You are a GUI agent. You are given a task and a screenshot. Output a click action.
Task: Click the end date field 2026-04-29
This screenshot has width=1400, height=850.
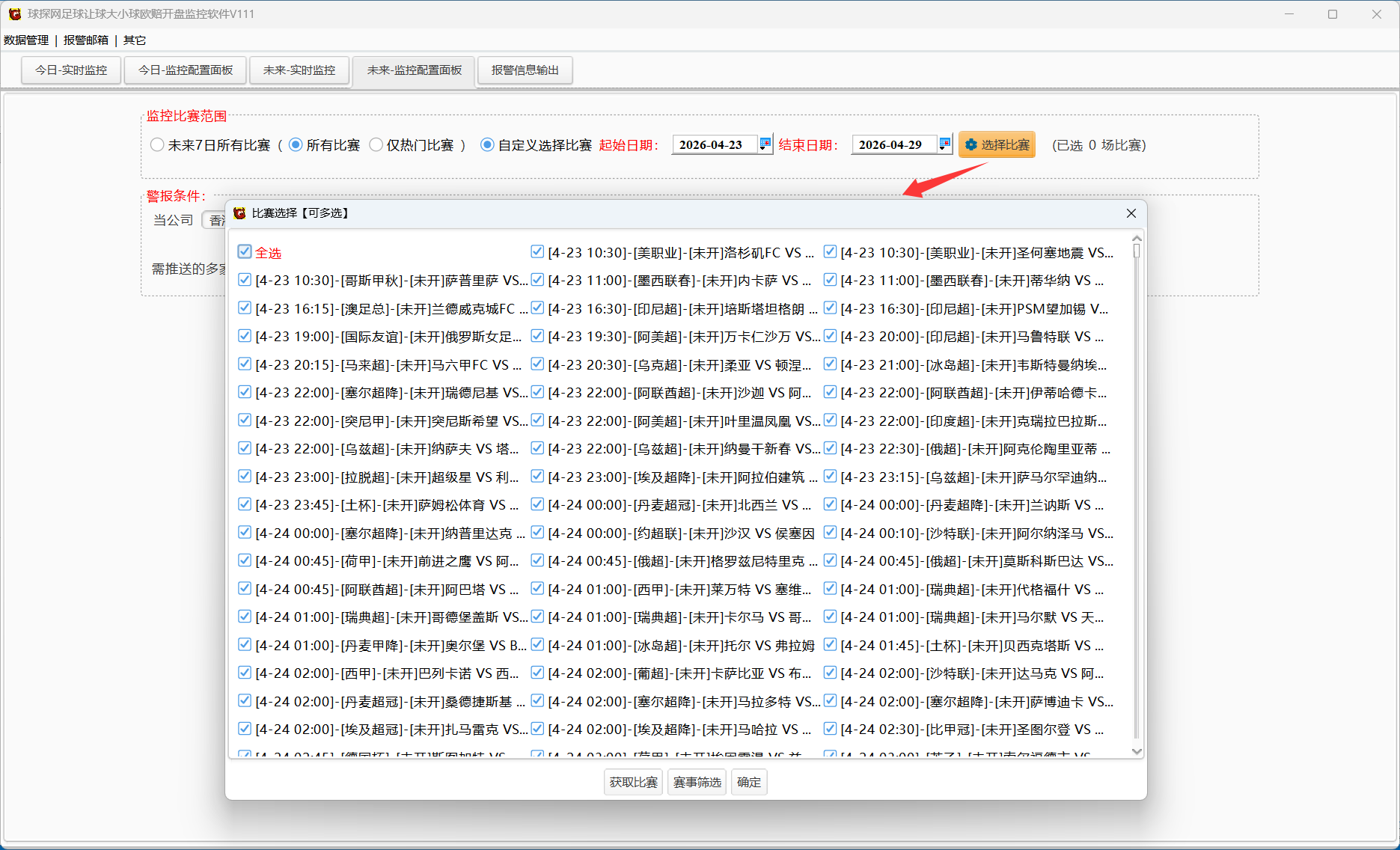pyautogui.click(x=894, y=144)
